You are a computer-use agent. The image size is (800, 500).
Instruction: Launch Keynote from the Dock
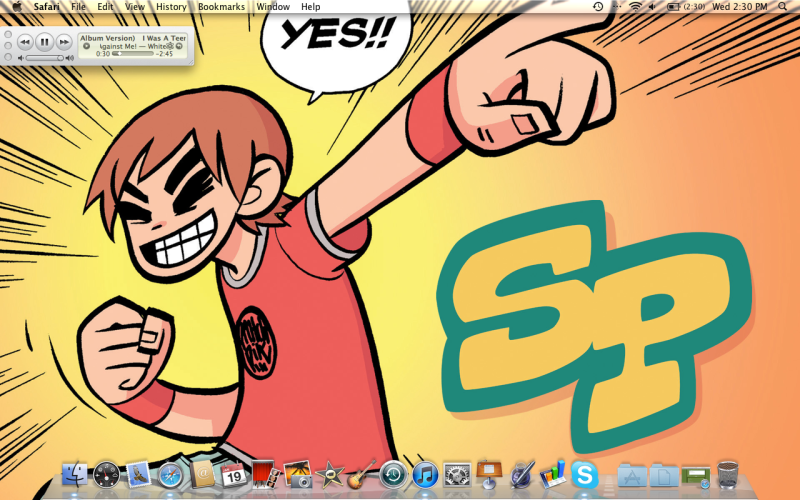coord(489,474)
